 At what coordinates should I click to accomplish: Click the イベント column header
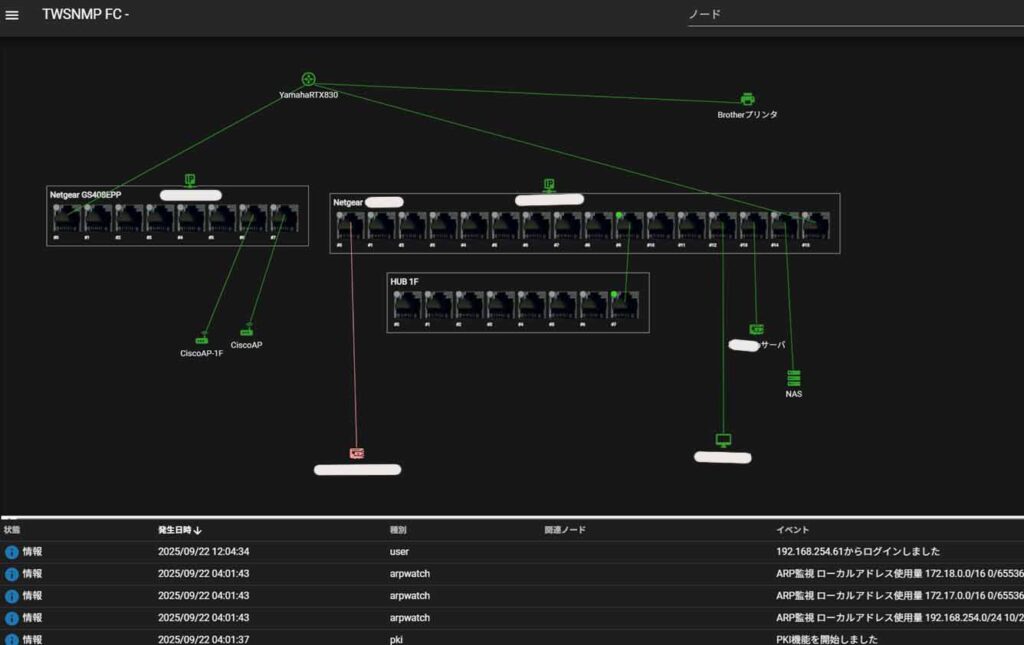792,529
